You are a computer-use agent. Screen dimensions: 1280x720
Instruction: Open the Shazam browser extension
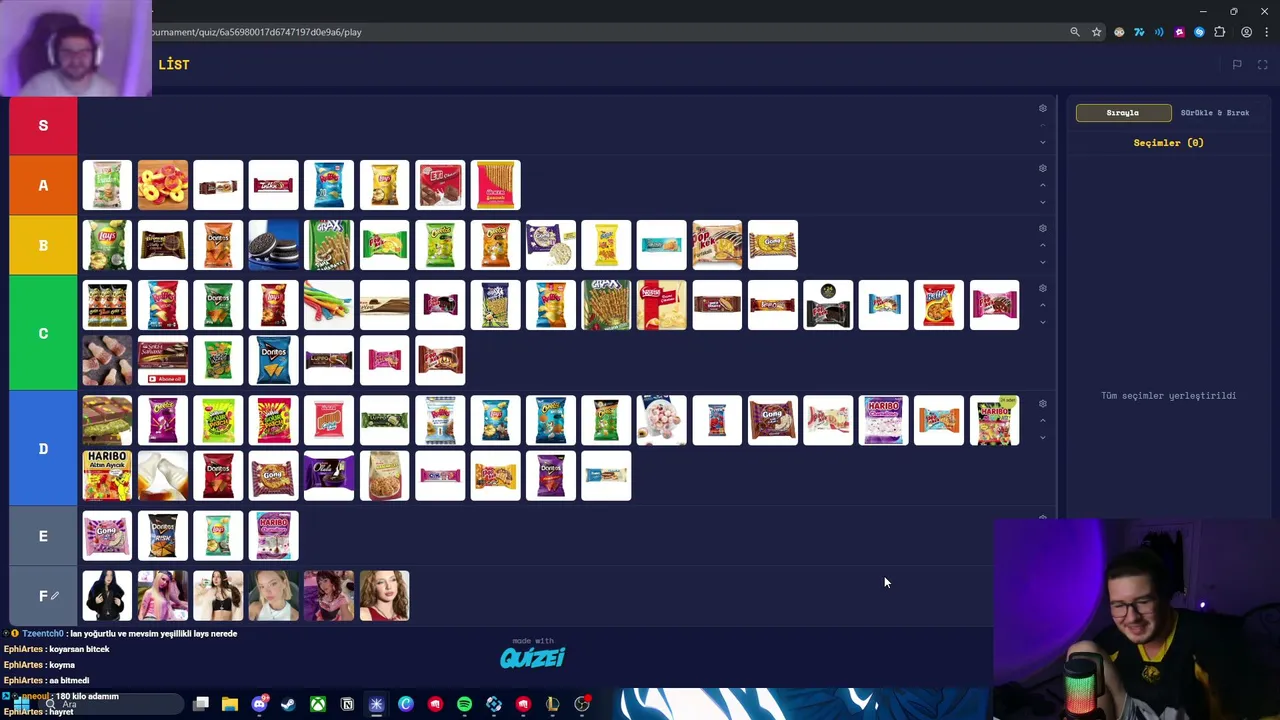tap(1199, 32)
